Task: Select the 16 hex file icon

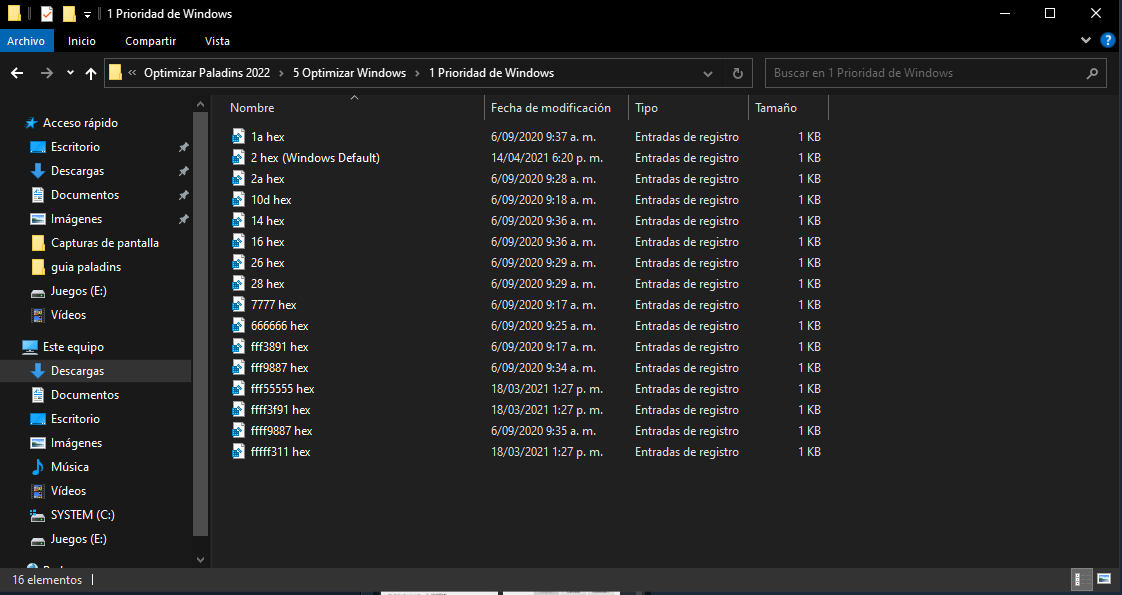Action: 238,242
